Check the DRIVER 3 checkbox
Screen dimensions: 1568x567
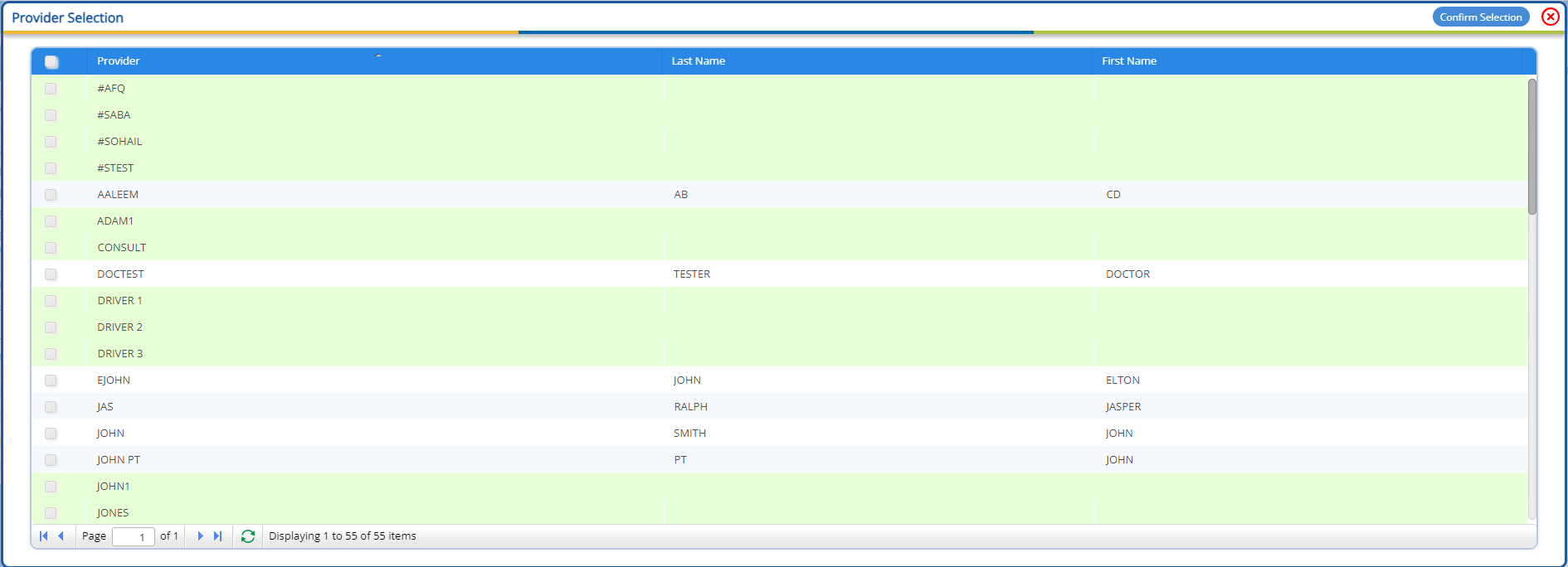pyautogui.click(x=51, y=354)
